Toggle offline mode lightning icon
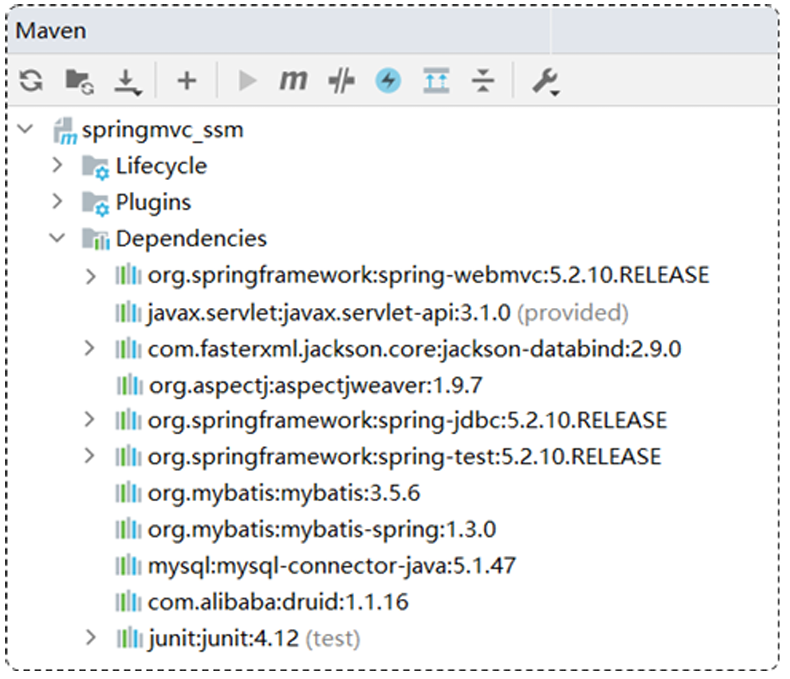The image size is (790, 679). [388, 81]
